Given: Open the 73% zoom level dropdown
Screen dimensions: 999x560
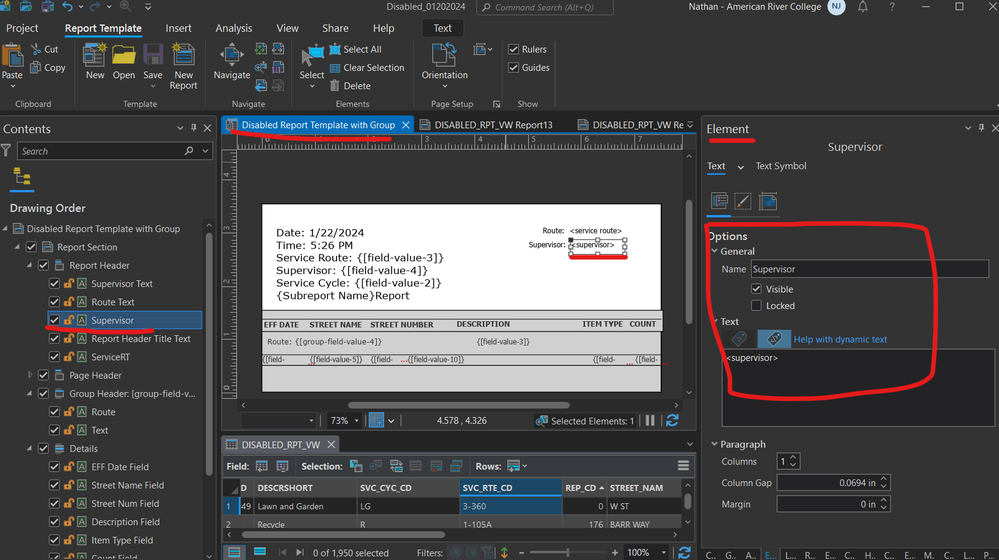Looking at the screenshot, I should pyautogui.click(x=357, y=420).
